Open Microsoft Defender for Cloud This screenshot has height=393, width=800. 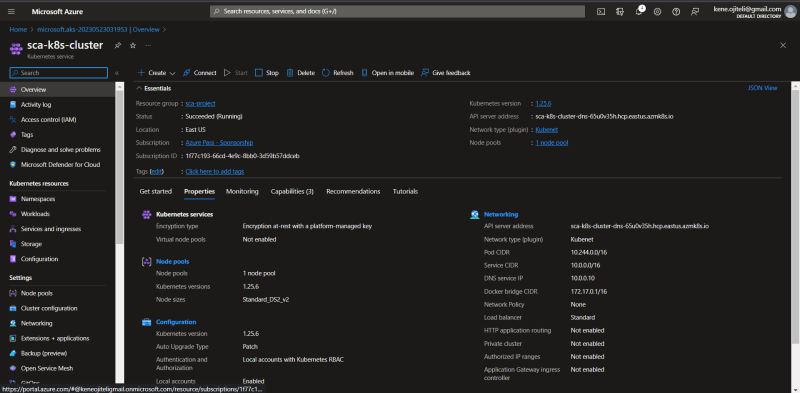point(60,165)
